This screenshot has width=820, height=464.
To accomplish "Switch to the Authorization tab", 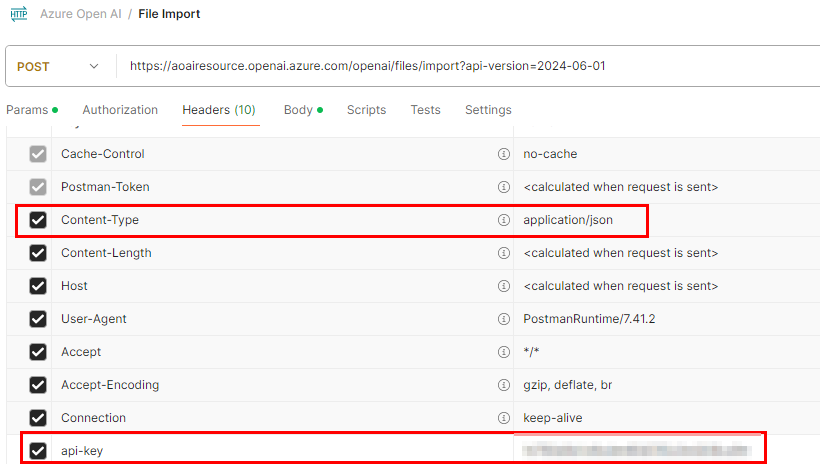I will point(120,110).
